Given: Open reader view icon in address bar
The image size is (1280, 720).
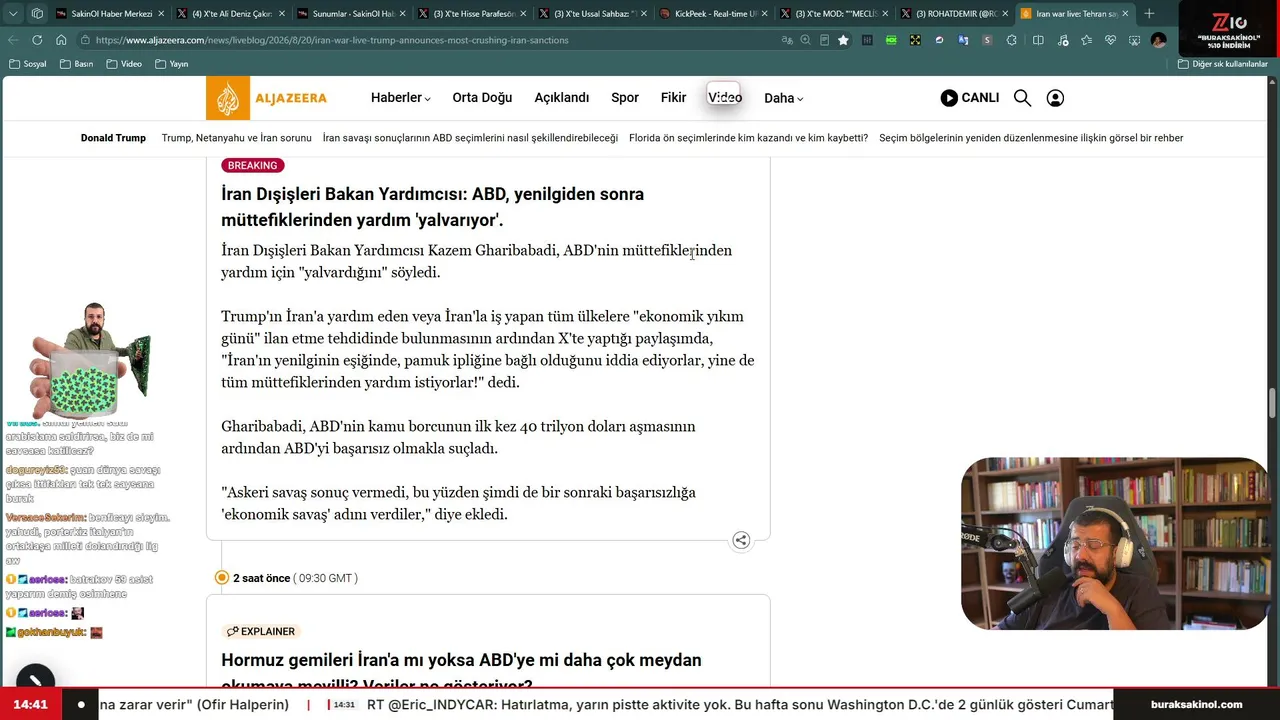Looking at the screenshot, I should pos(824,40).
